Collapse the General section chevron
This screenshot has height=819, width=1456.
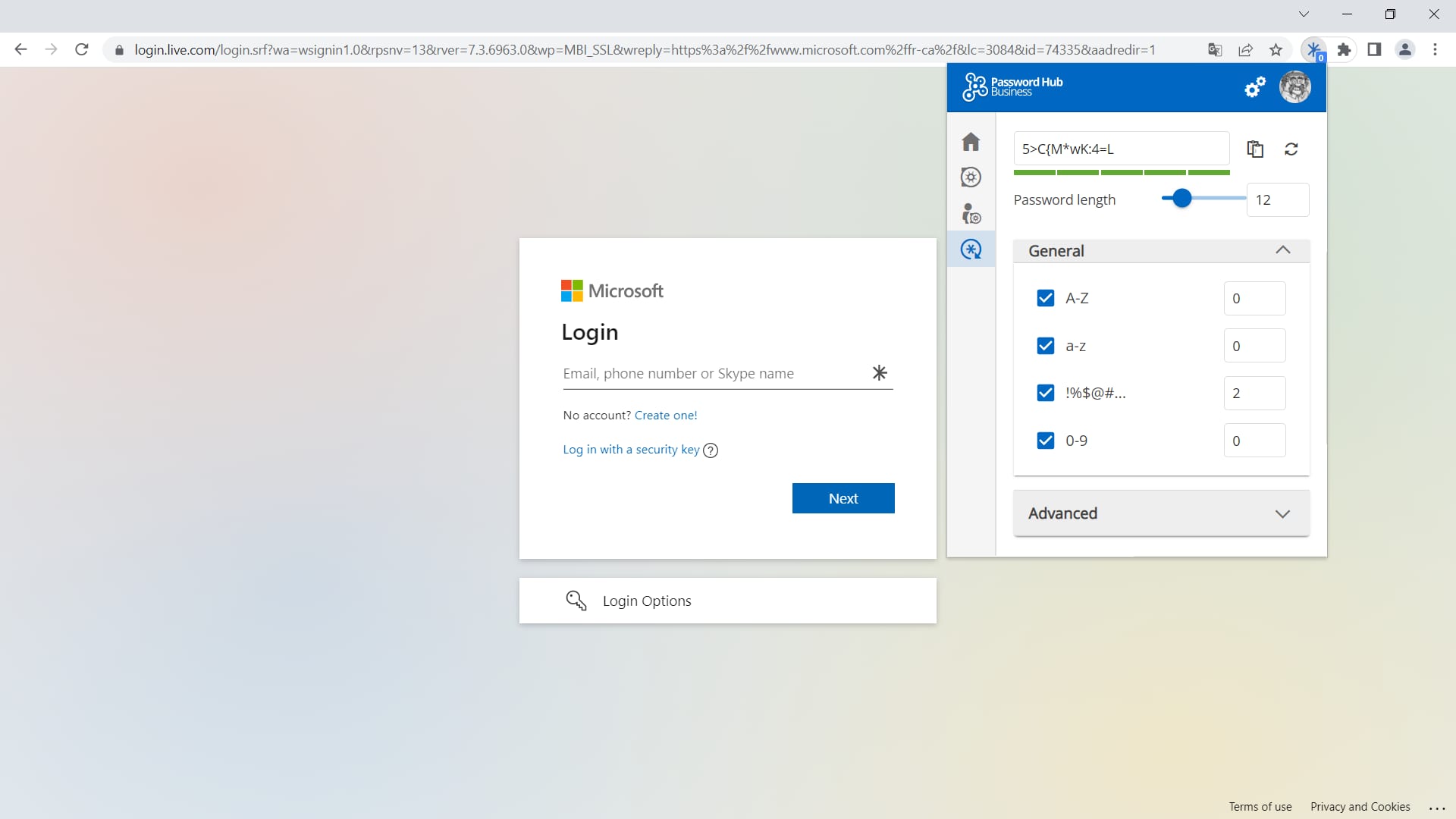click(1284, 250)
